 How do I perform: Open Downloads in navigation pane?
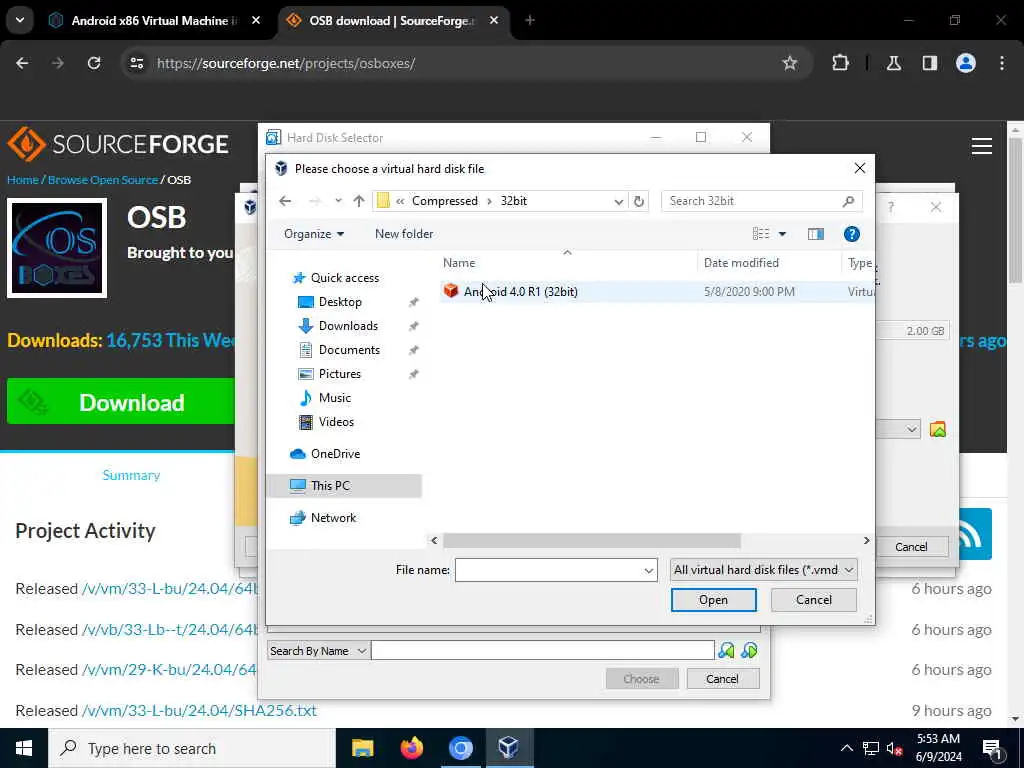point(348,326)
